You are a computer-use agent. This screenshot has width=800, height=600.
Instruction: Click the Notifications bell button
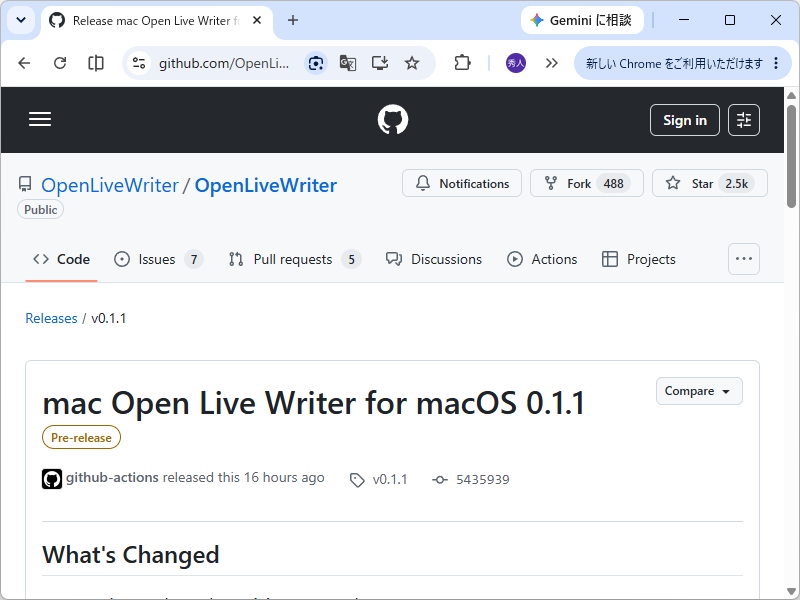[462, 183]
